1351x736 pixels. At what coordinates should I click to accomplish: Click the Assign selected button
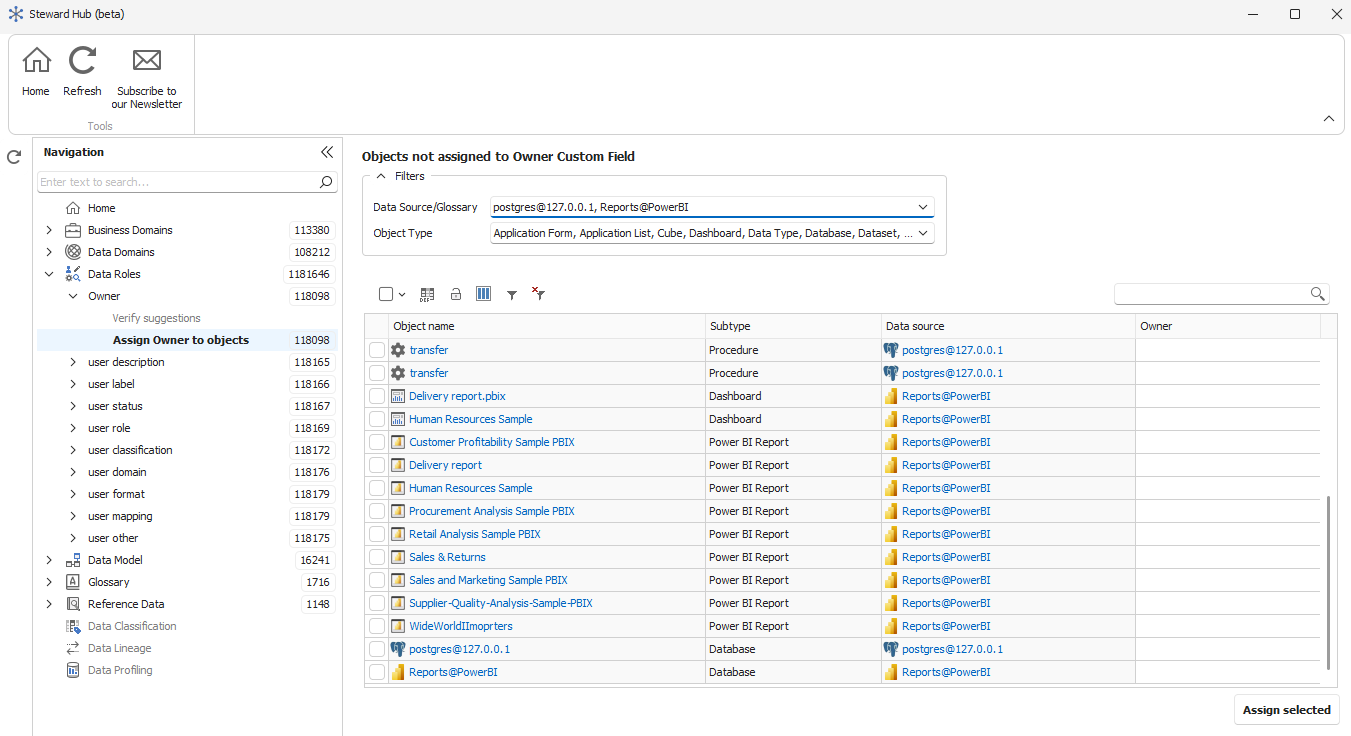pyautogui.click(x=1286, y=710)
